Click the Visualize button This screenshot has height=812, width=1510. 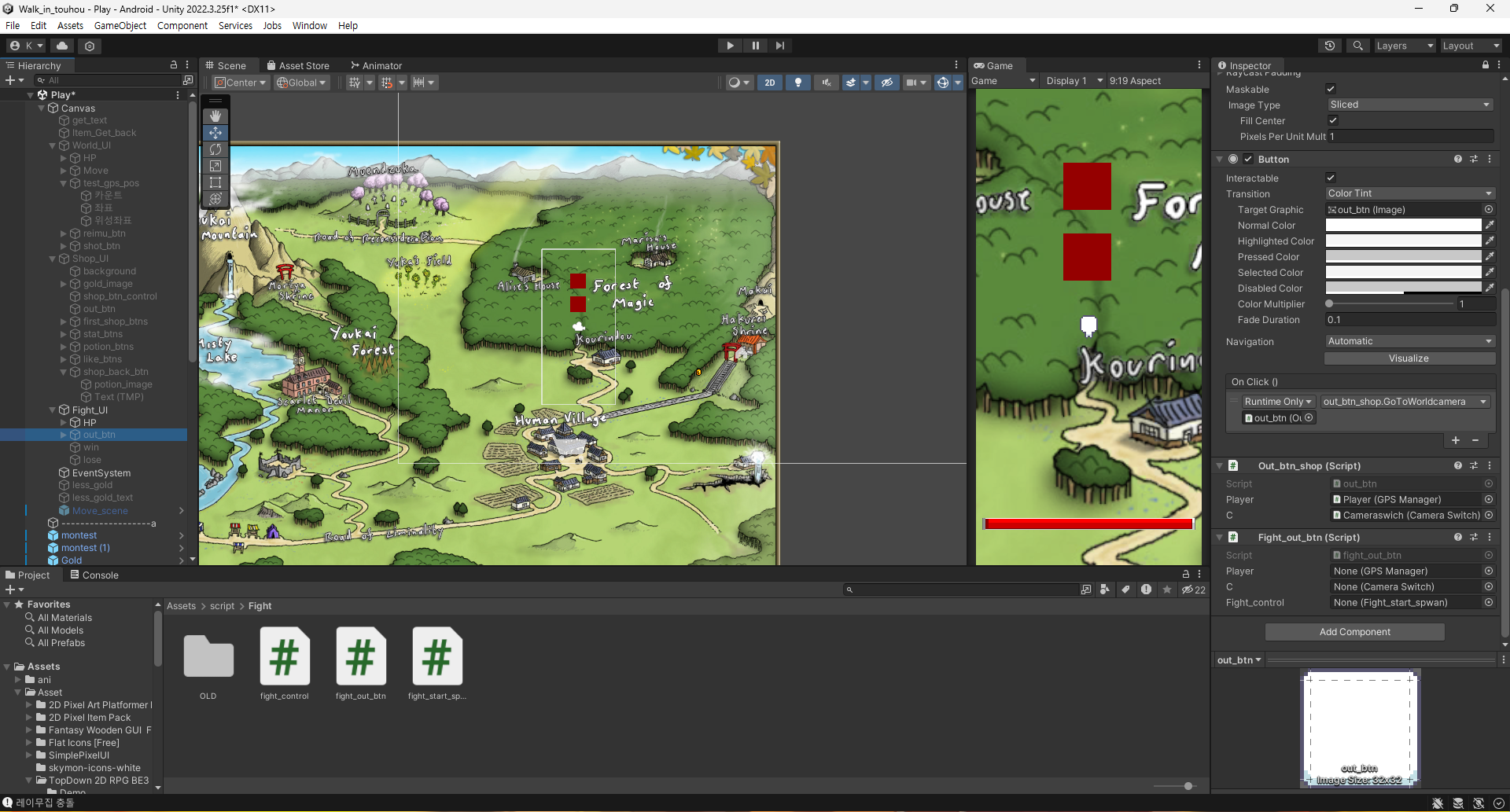coord(1409,358)
